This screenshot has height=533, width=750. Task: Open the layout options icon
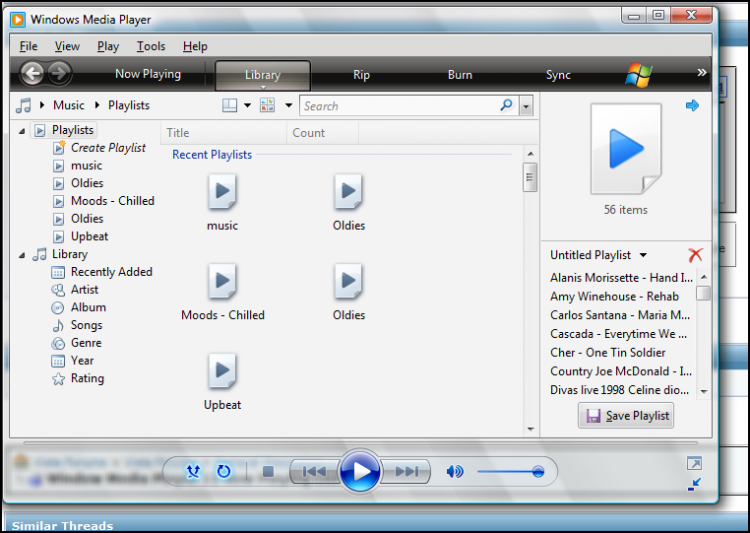coord(230,105)
